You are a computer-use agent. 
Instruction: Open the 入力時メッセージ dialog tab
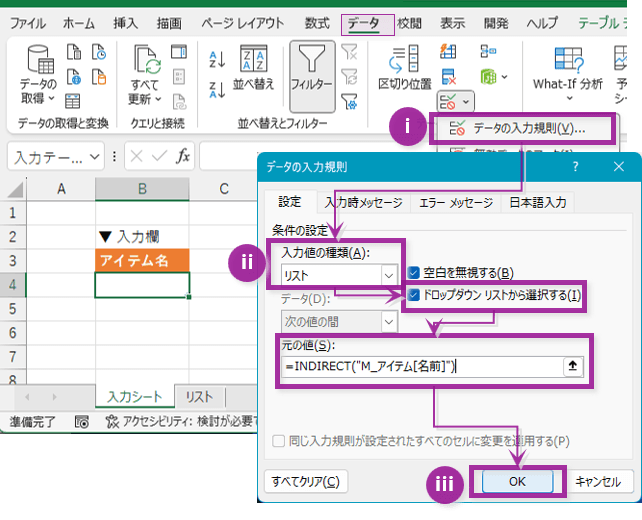coord(364,203)
